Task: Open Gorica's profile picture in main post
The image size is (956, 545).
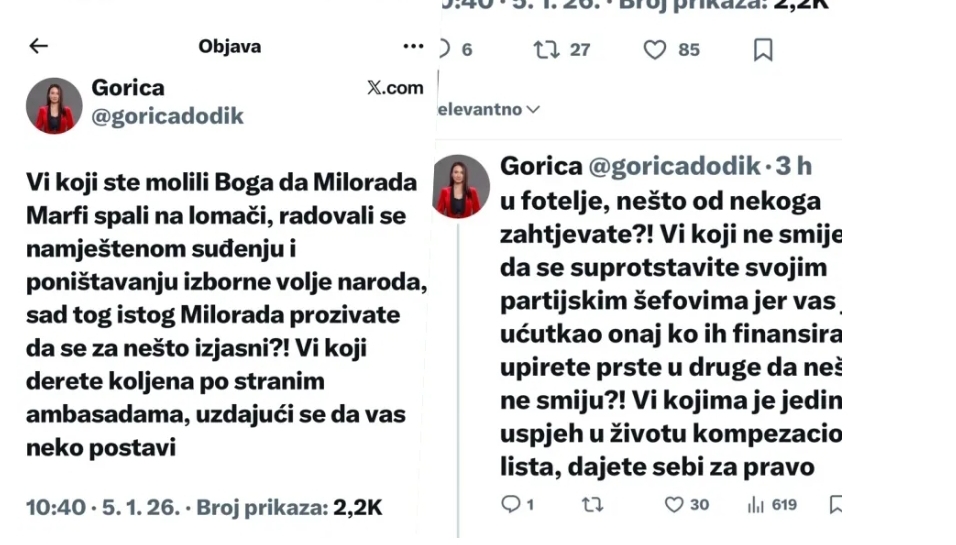Action: [54, 105]
